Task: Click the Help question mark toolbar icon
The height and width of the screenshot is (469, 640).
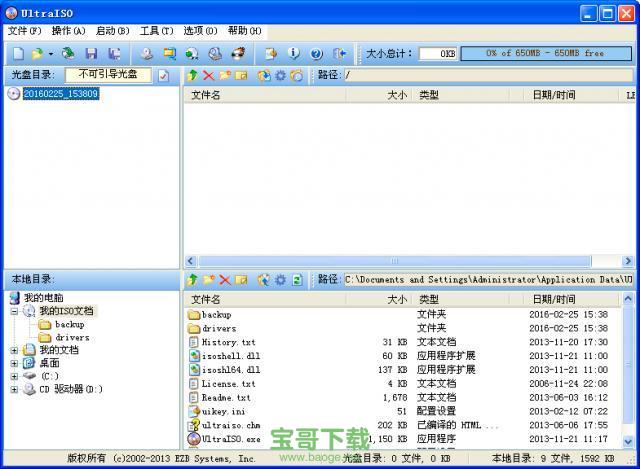Action: pos(316,53)
